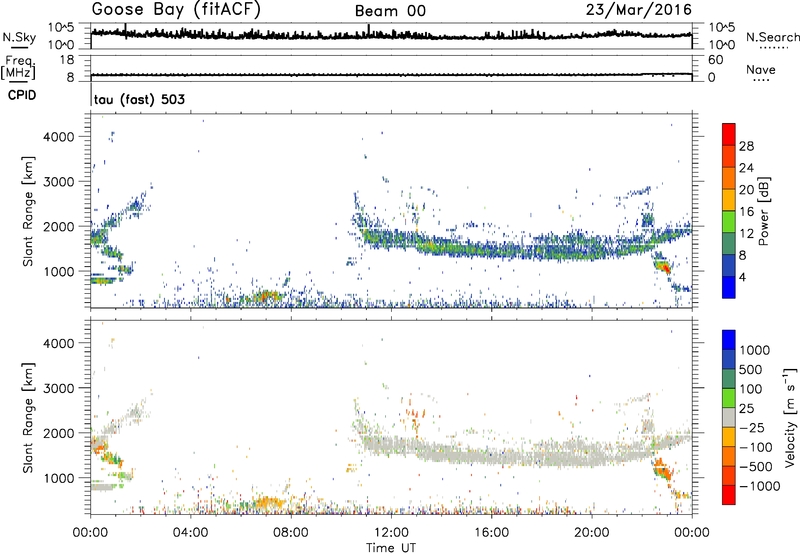Select the '12:00' time axis label

[x=391, y=533]
